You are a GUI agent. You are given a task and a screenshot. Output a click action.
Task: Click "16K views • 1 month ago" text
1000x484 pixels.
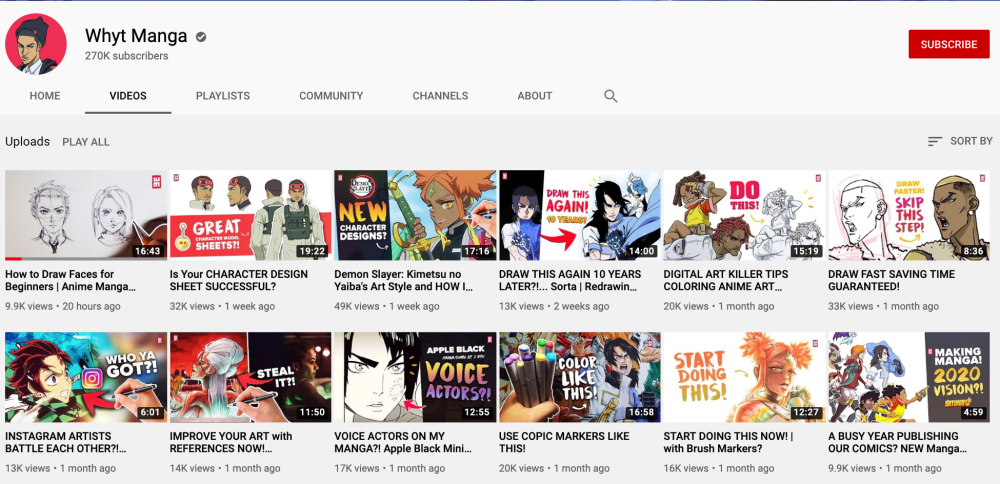[719, 468]
